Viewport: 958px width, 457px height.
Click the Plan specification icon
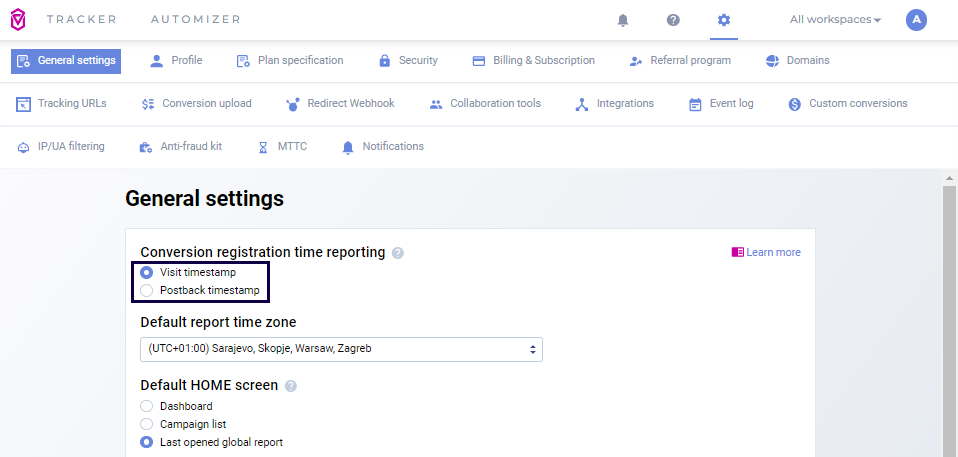tap(243, 61)
